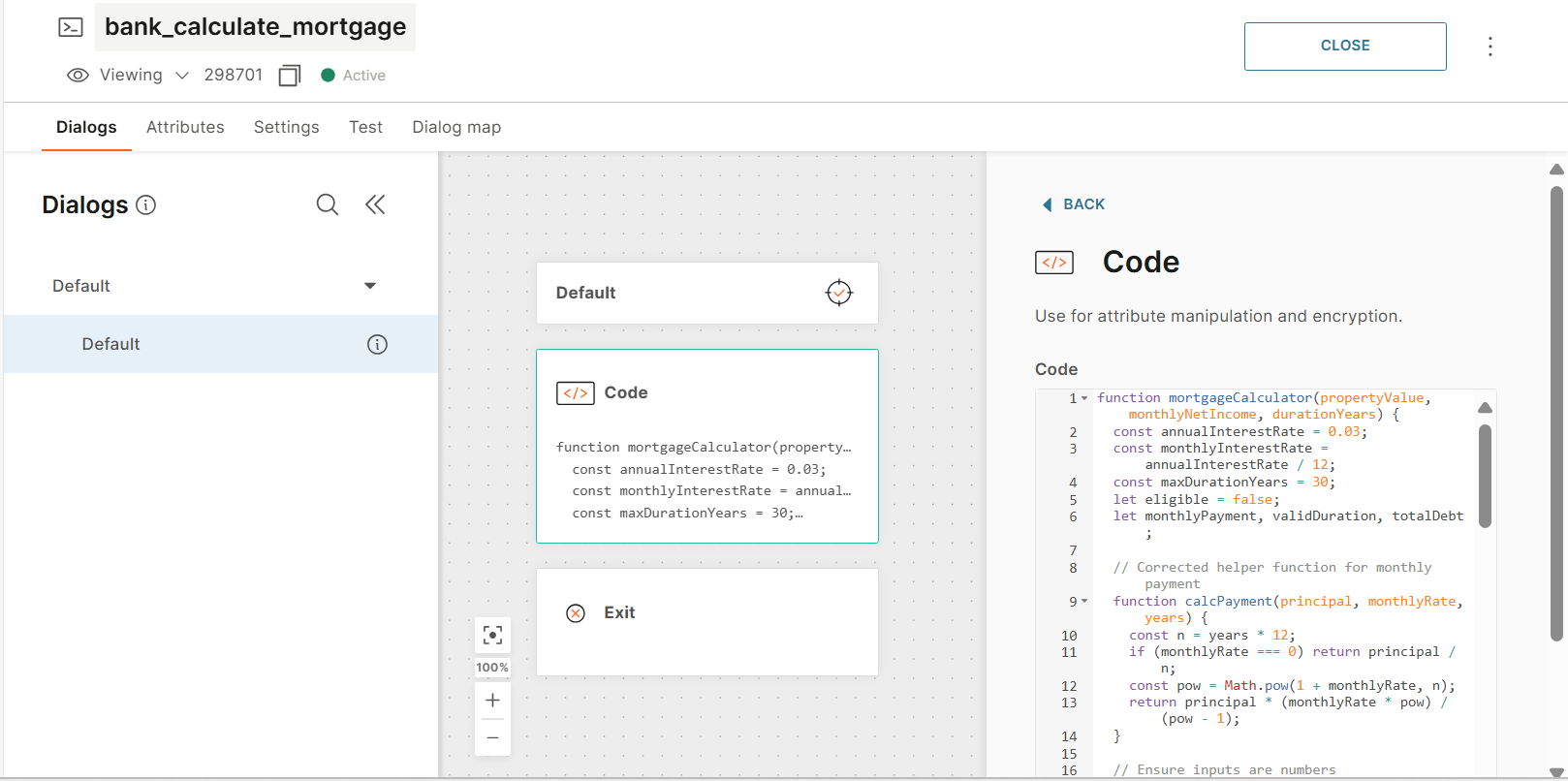Fold the mortgageCalculator function at line 1
This screenshot has width=1568, height=781.
point(1084,398)
